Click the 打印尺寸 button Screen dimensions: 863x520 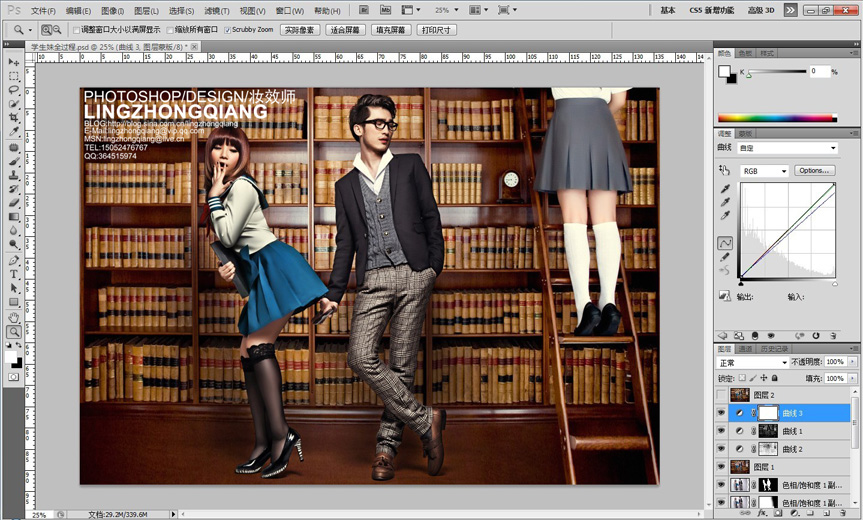[x=436, y=30]
